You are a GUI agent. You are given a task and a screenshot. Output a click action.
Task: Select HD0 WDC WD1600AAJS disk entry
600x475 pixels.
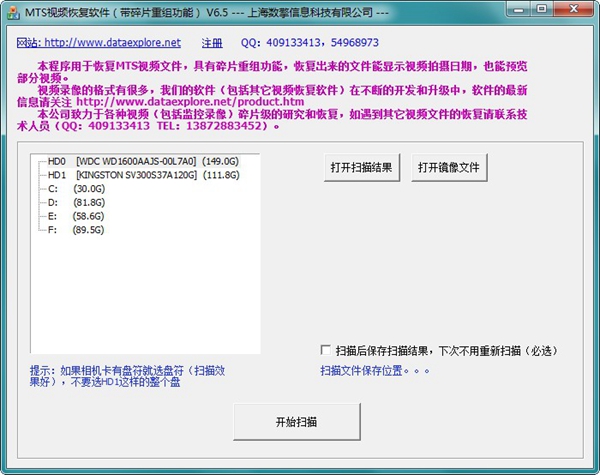tap(143, 162)
